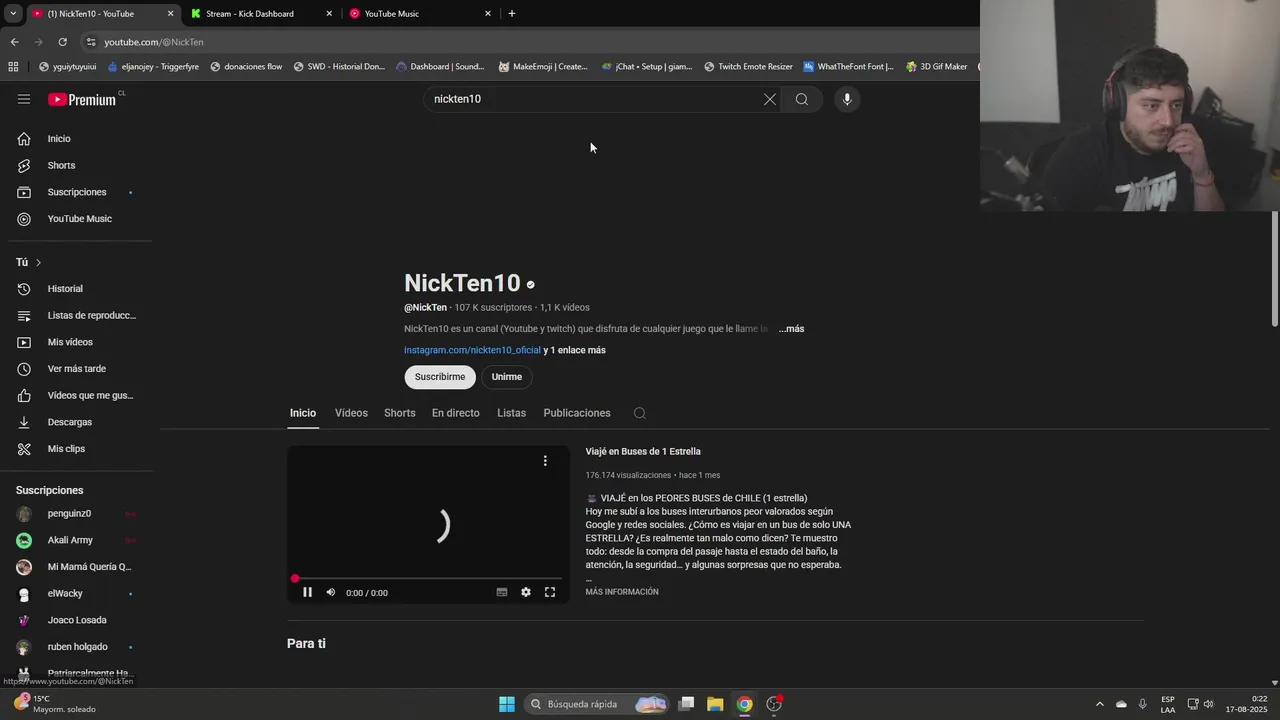This screenshot has width=1280, height=720.
Task: Expand the Tú section chevron
Action: pyautogui.click(x=38, y=262)
